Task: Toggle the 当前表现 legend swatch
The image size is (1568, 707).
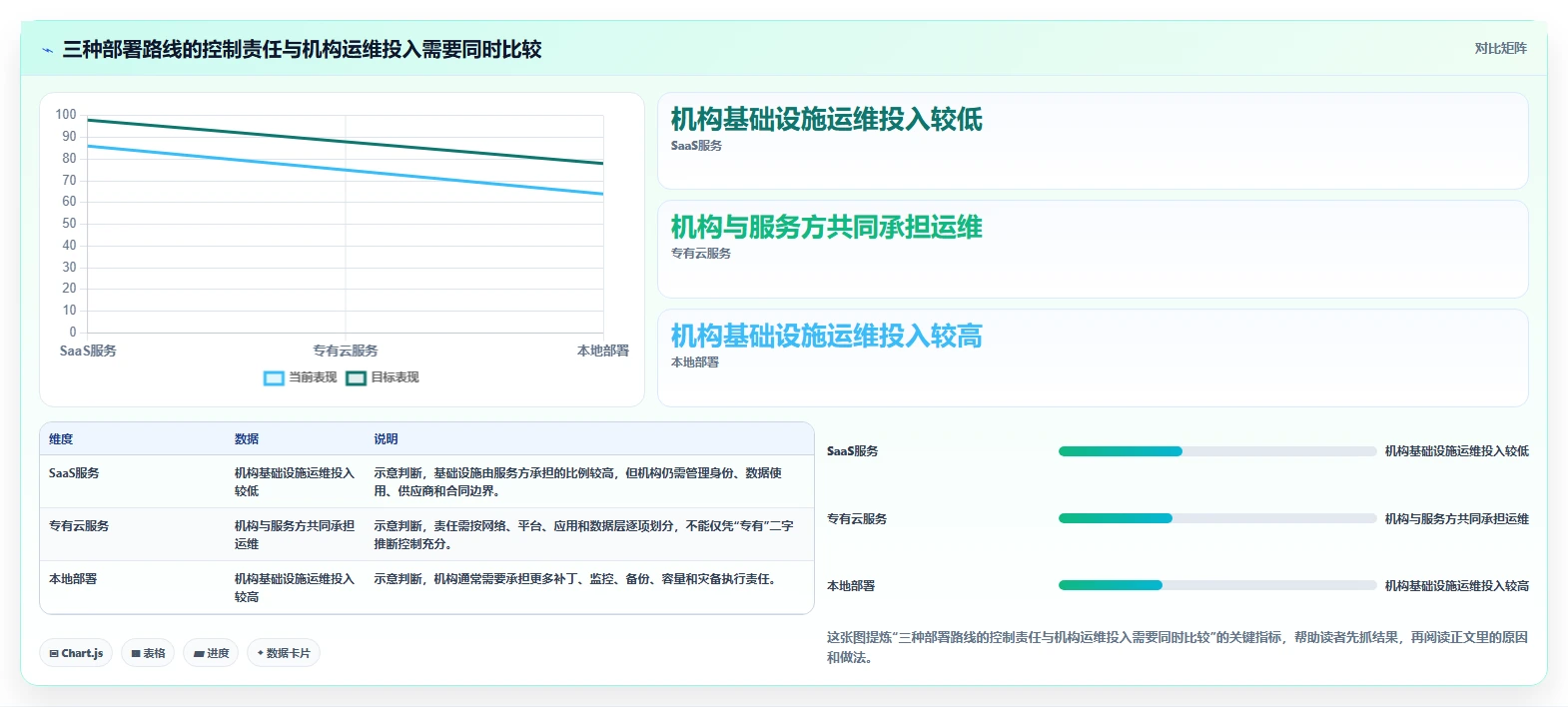Action: pyautogui.click(x=274, y=378)
